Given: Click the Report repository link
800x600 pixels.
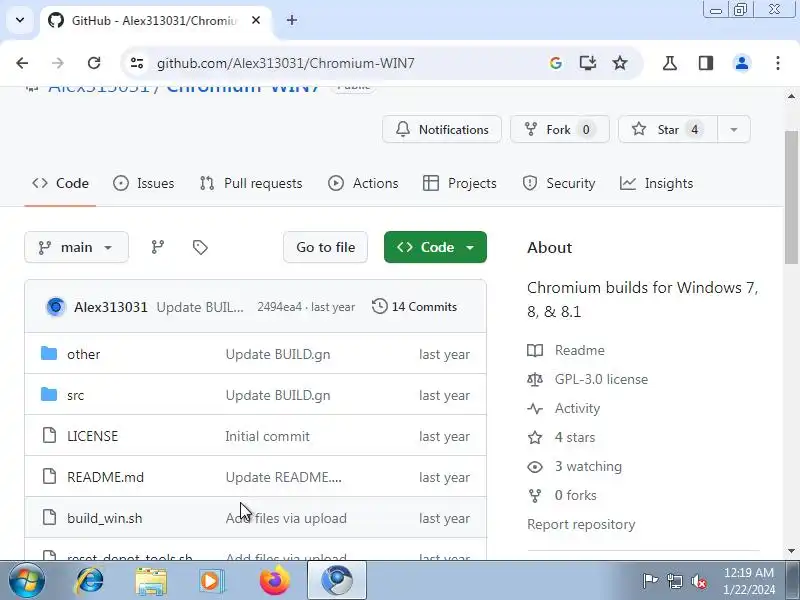Looking at the screenshot, I should (x=581, y=524).
